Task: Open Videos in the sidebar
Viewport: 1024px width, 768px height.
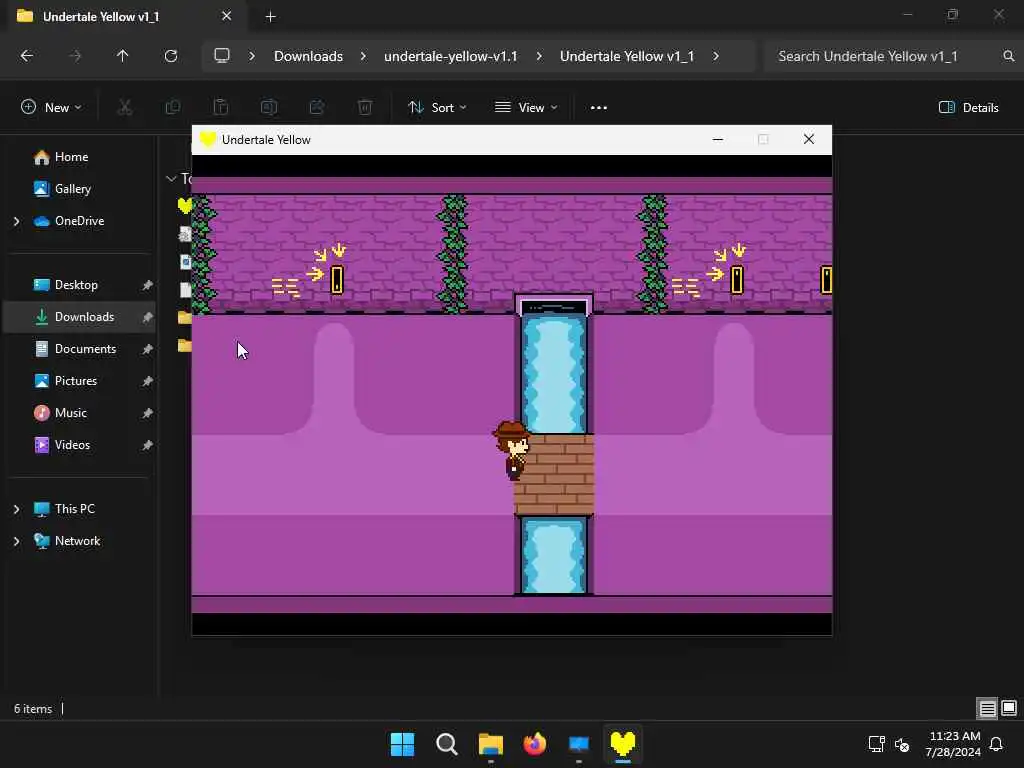Action: (x=72, y=445)
